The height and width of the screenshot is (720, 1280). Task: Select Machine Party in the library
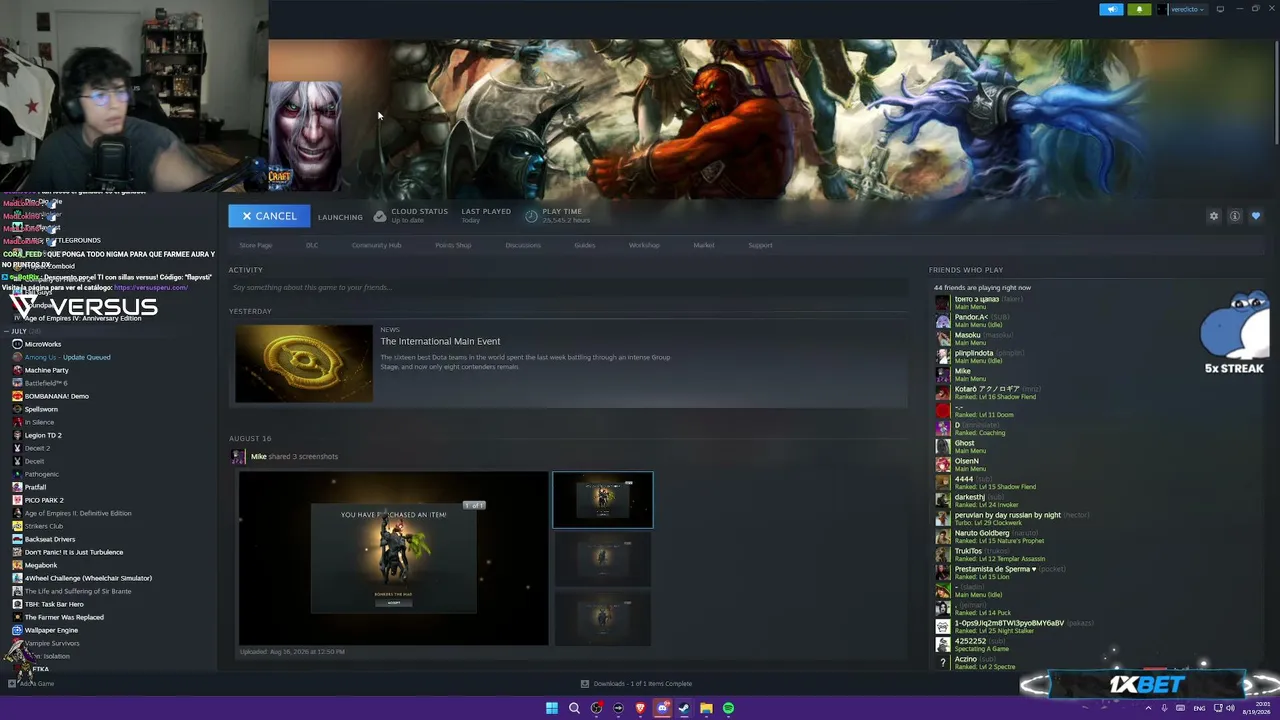(x=46, y=370)
